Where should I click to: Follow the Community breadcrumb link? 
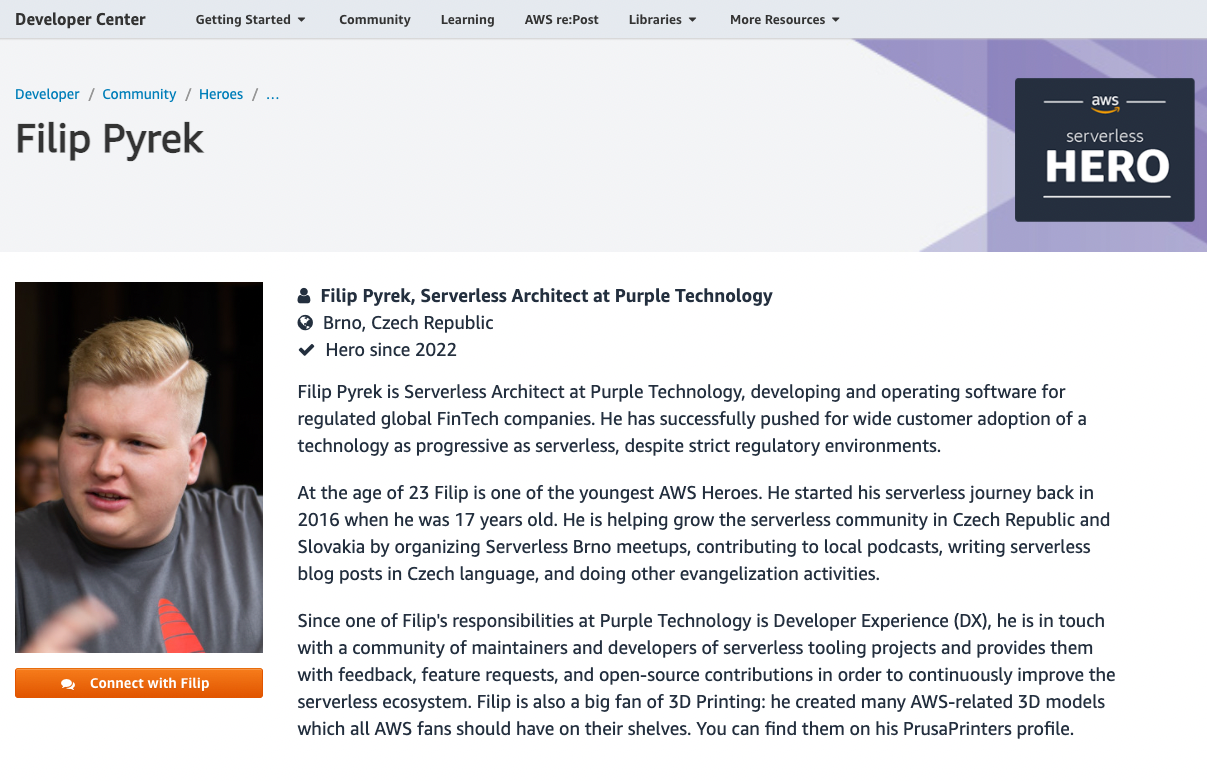click(x=139, y=94)
